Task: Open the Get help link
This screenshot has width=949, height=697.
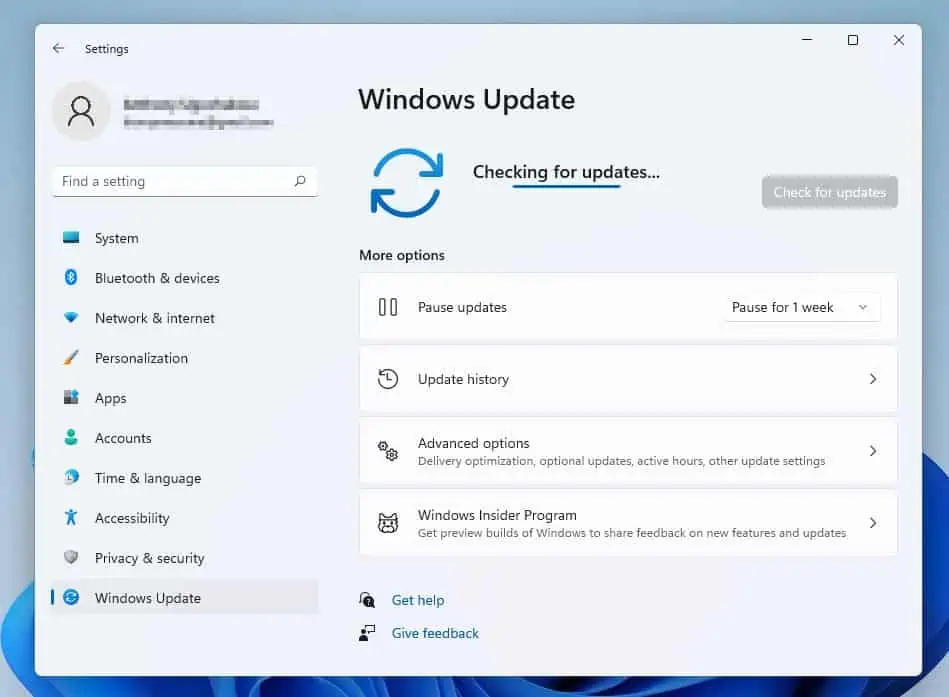Action: [x=418, y=600]
